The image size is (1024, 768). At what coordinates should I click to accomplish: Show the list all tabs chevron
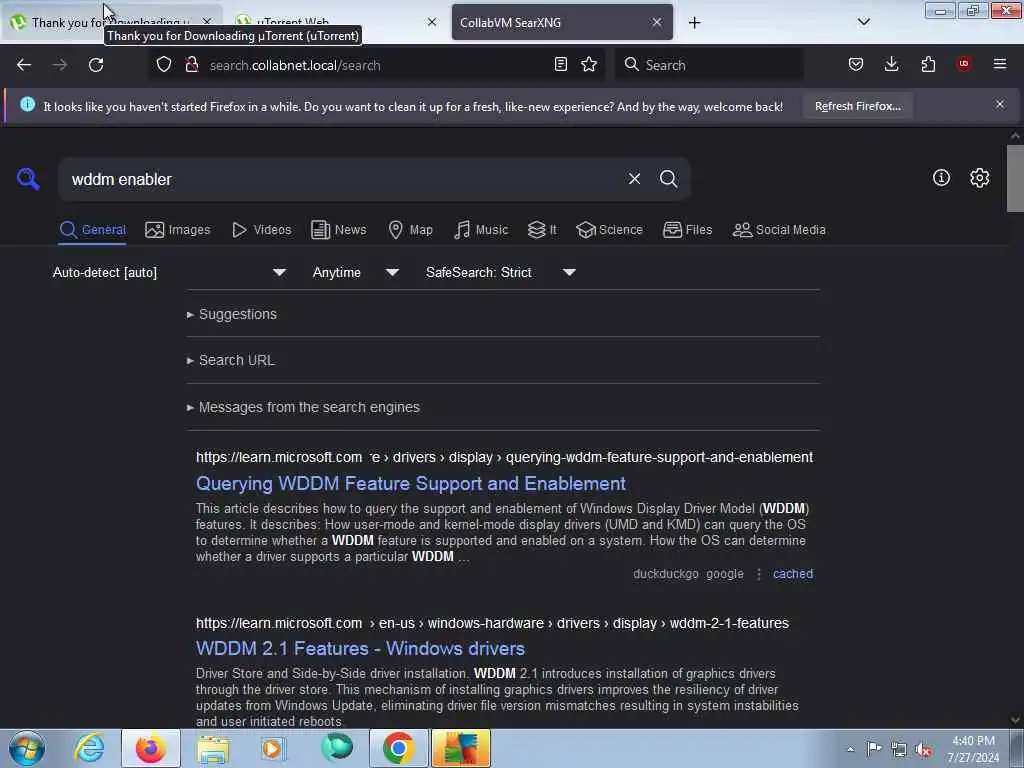tap(863, 22)
